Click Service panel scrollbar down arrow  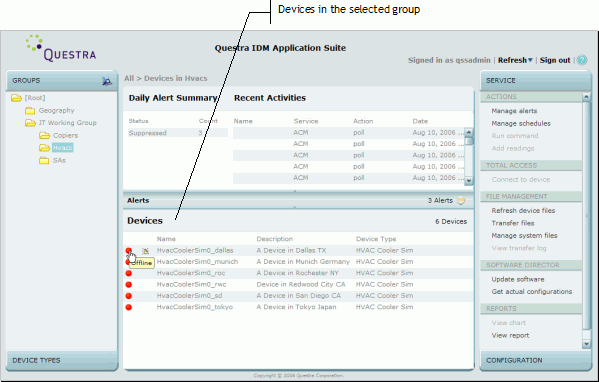[x=586, y=344]
